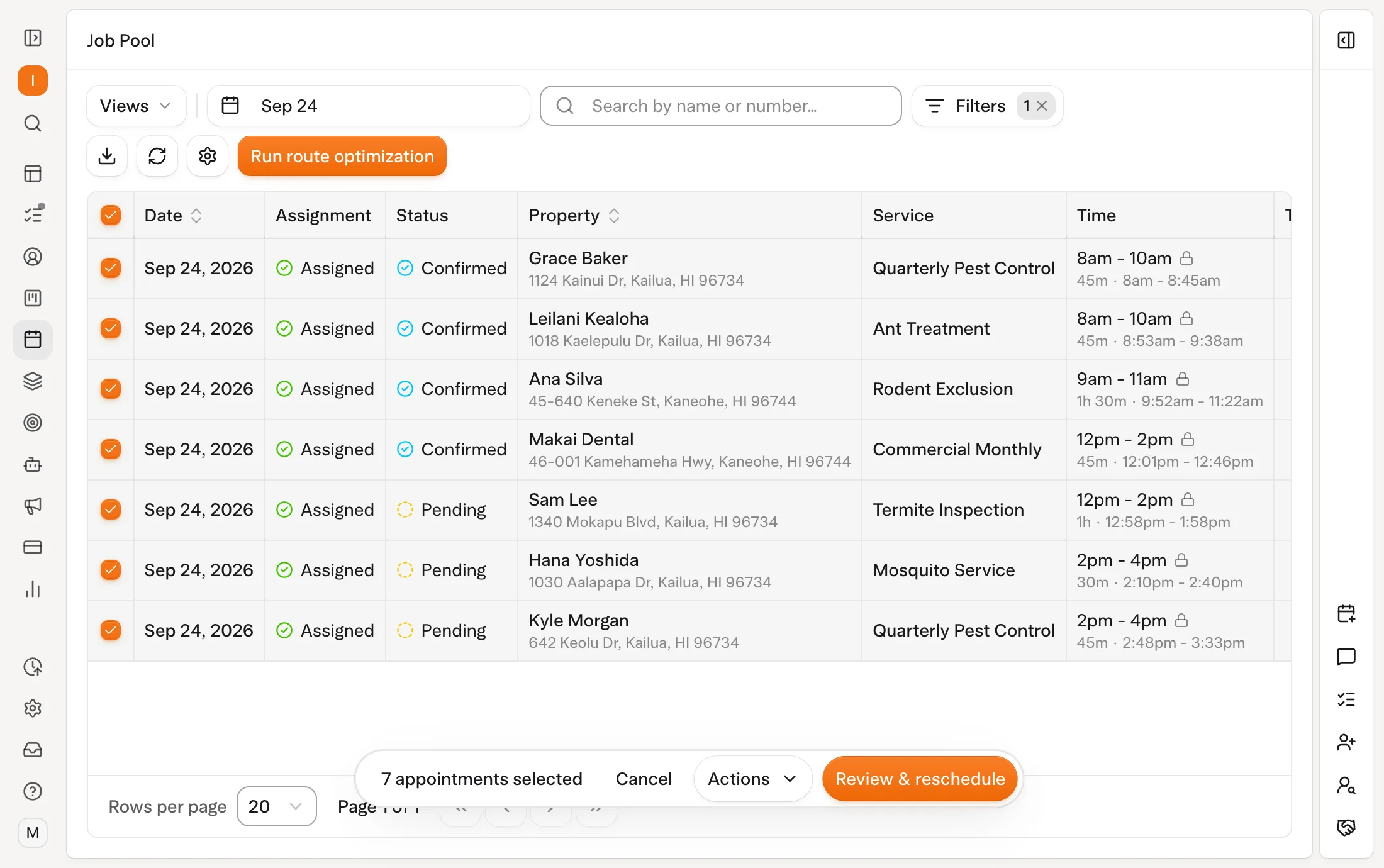Viewport: 1384px width, 868px height.
Task: Open the handshake deals icon in right rail
Action: 1346,828
